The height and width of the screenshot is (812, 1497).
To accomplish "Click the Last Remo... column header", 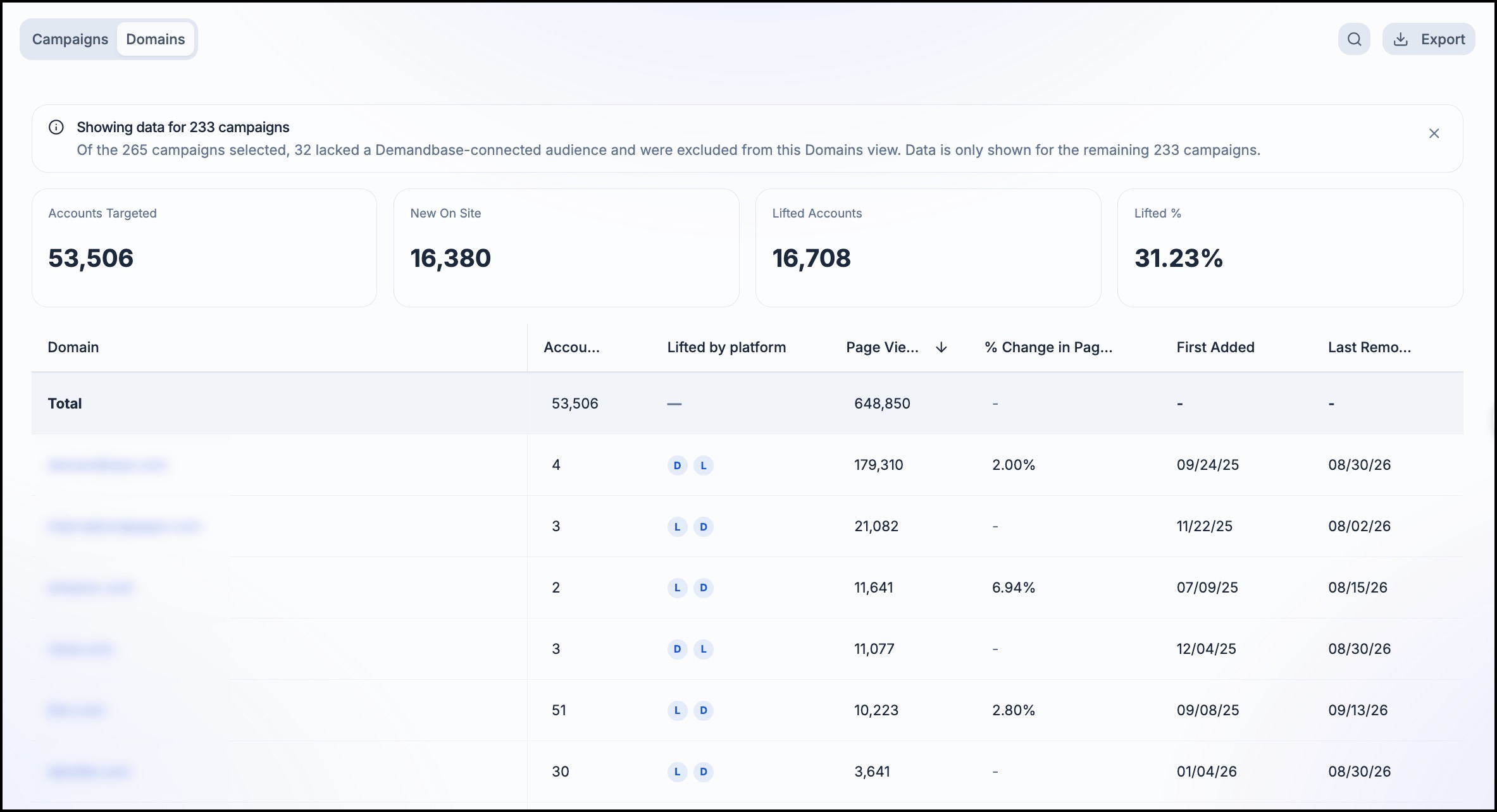I will coord(1370,347).
